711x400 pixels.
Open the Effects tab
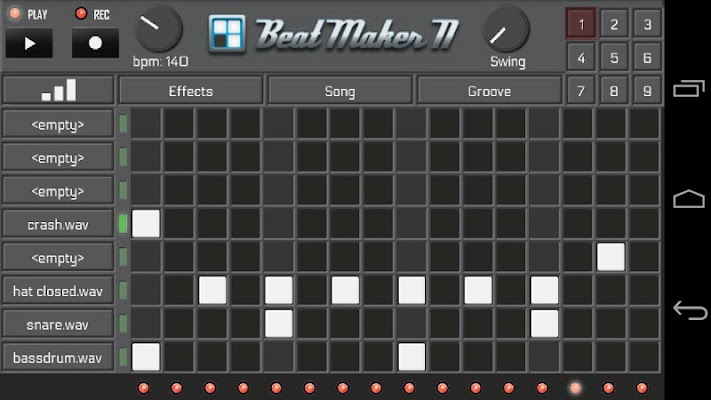tap(191, 91)
